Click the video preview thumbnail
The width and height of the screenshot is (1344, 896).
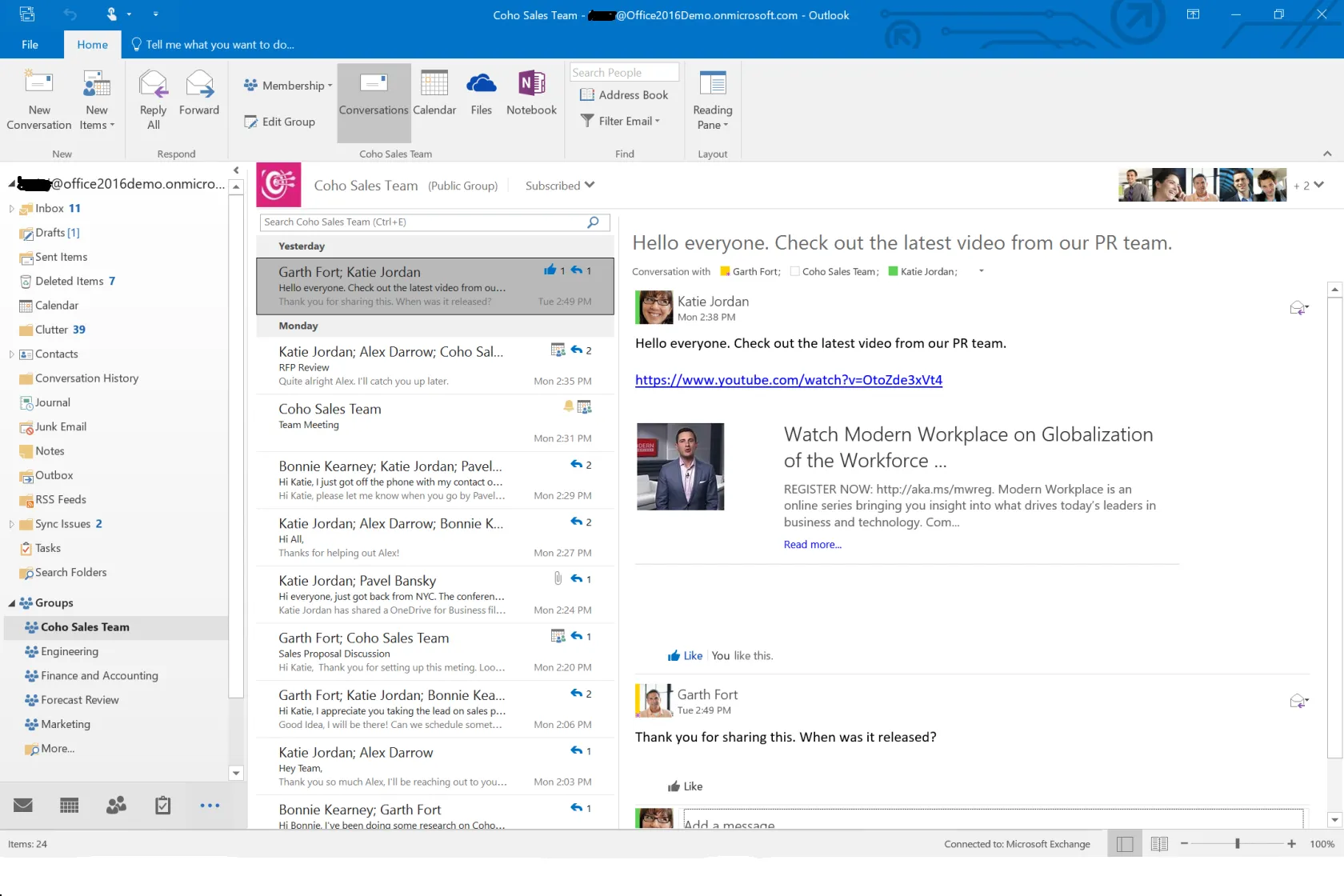click(680, 466)
